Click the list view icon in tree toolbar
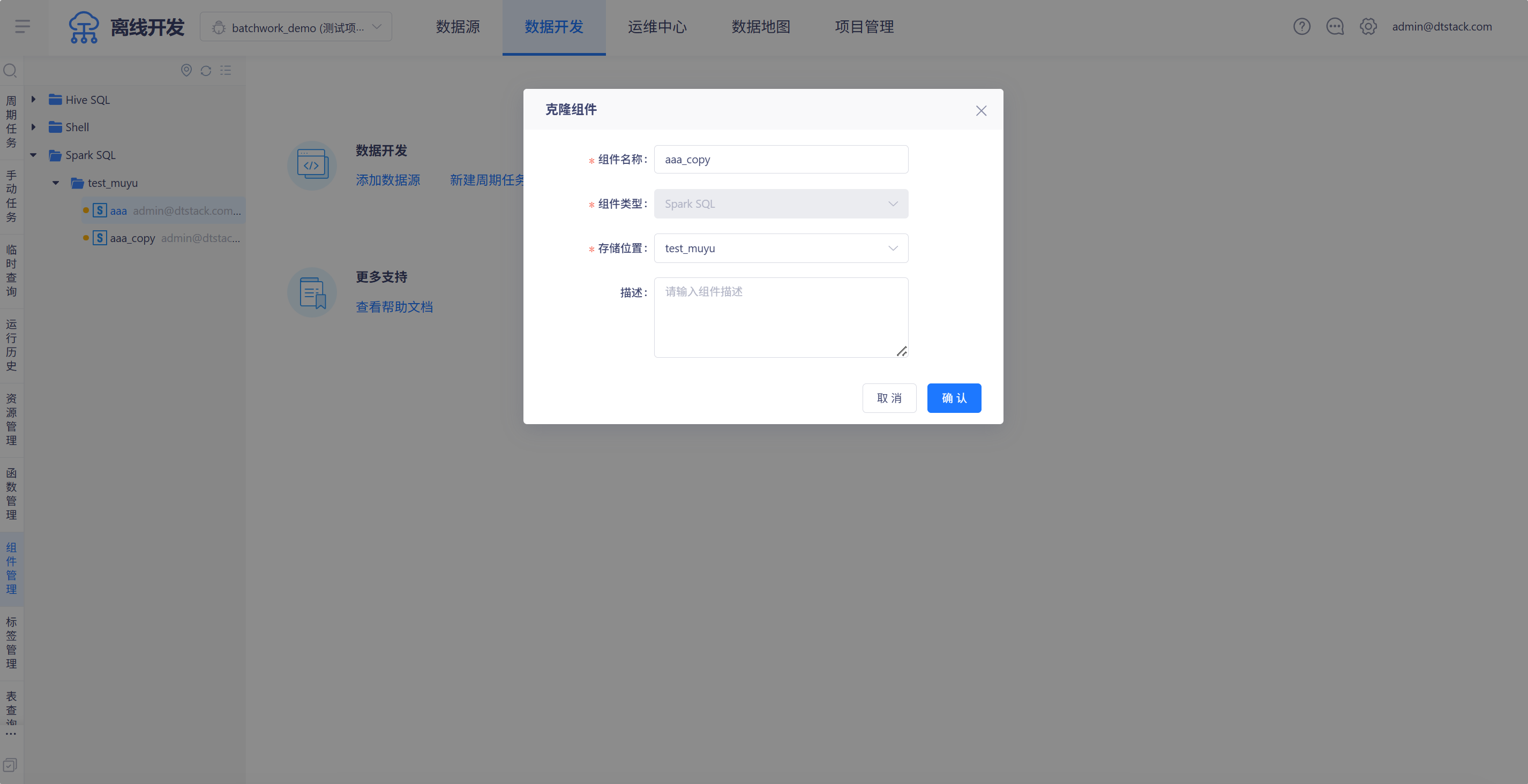Screen dimensions: 1528x784 [x=226, y=71]
